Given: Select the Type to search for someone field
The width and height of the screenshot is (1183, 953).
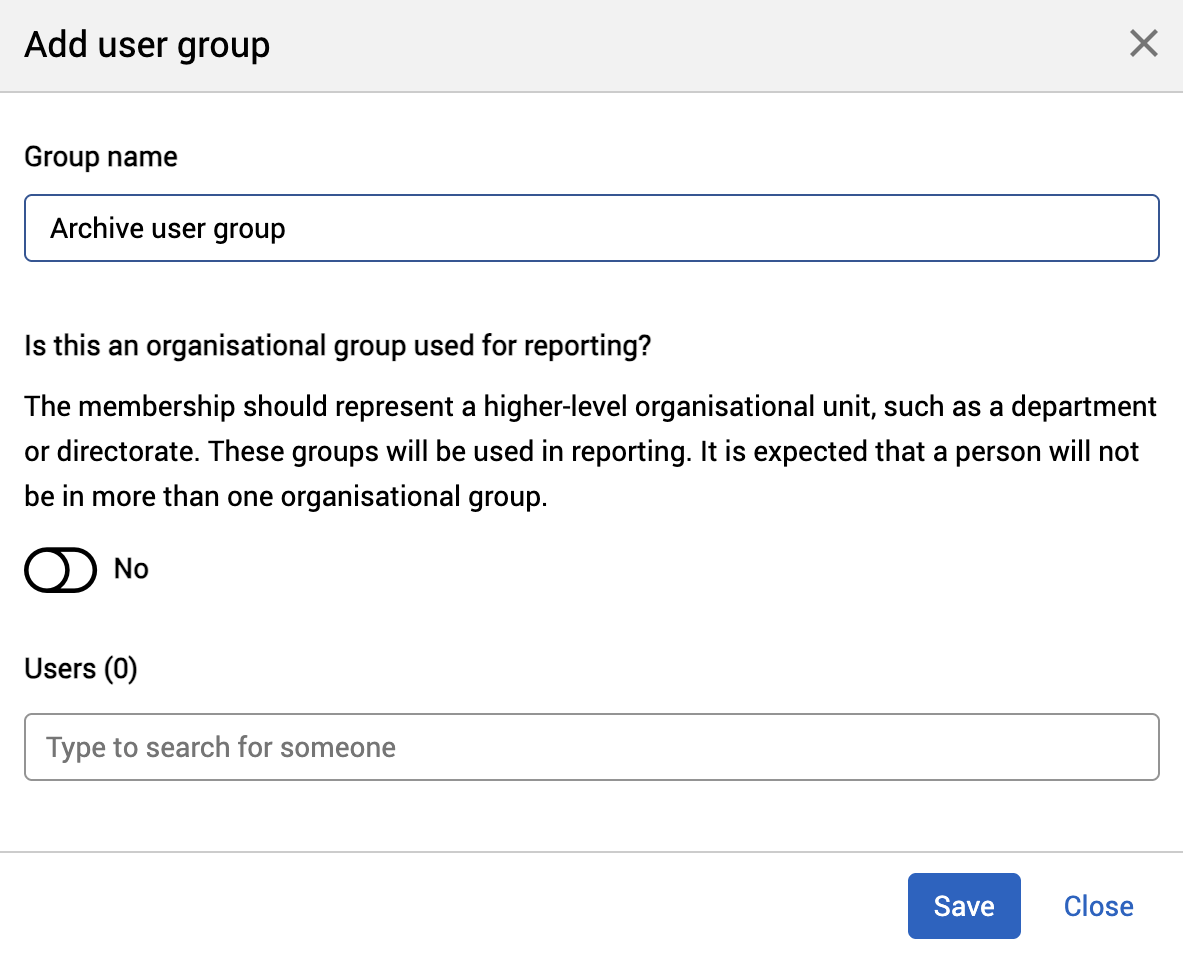Looking at the screenshot, I should click(590, 746).
